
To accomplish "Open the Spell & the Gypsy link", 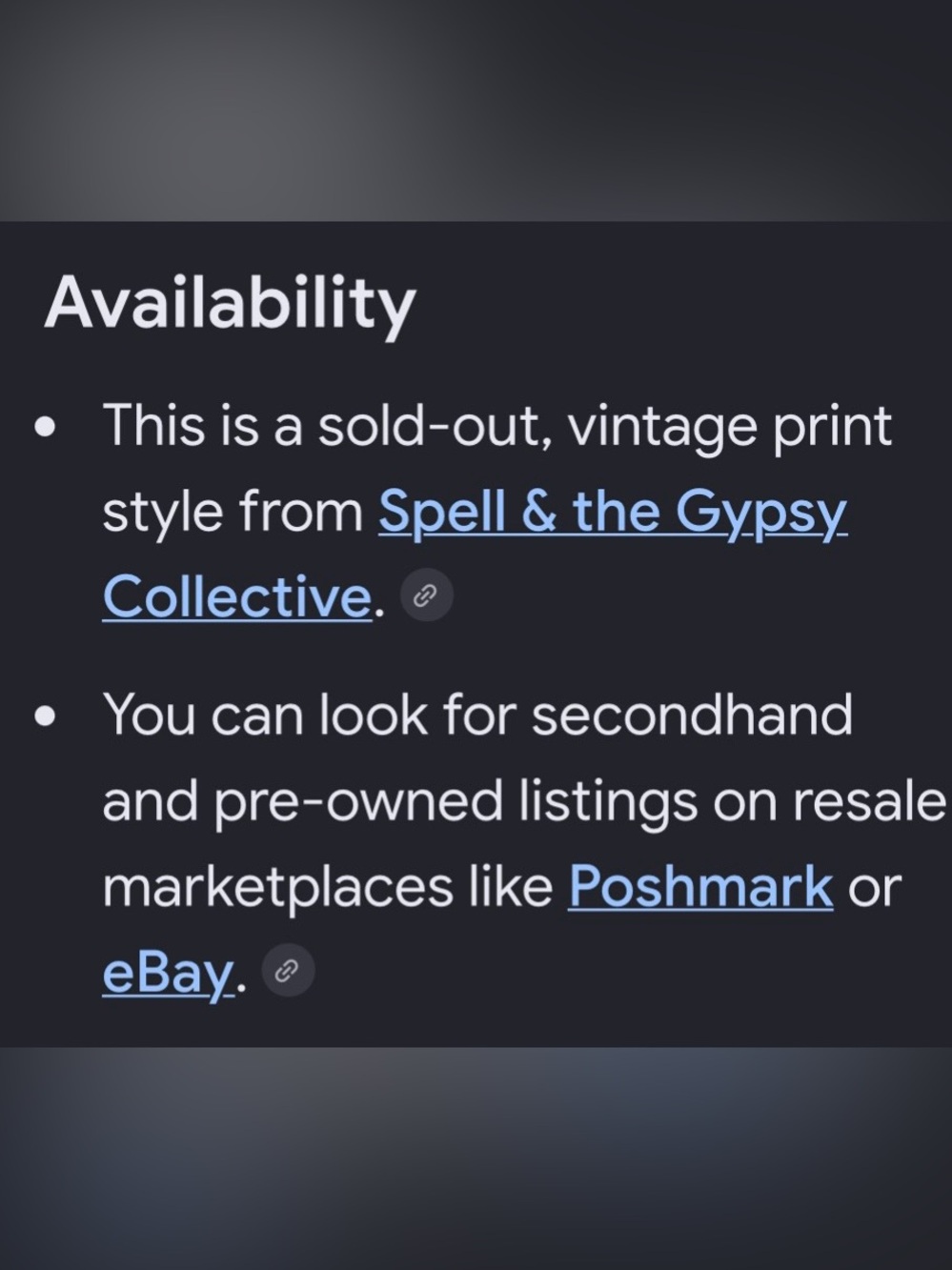I will point(613,512).
